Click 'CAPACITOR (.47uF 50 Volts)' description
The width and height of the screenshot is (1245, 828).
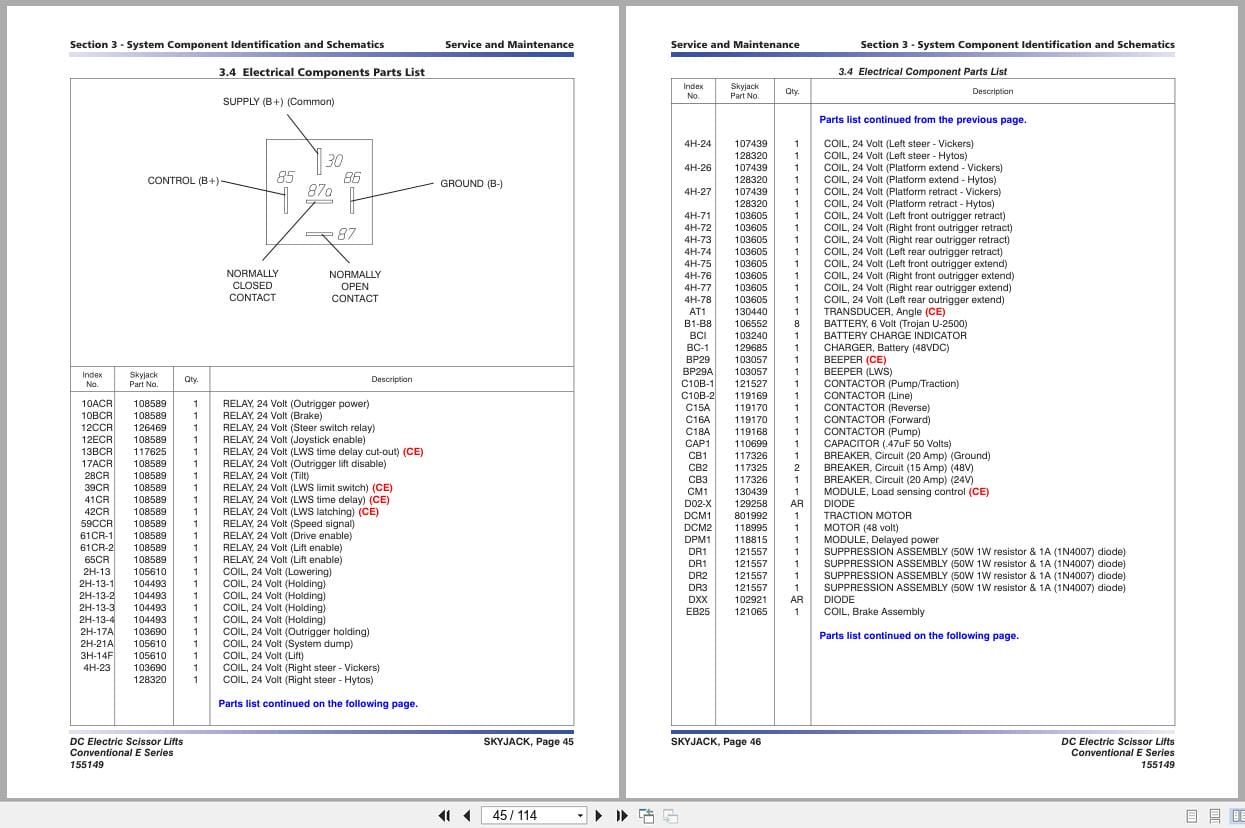(x=887, y=444)
